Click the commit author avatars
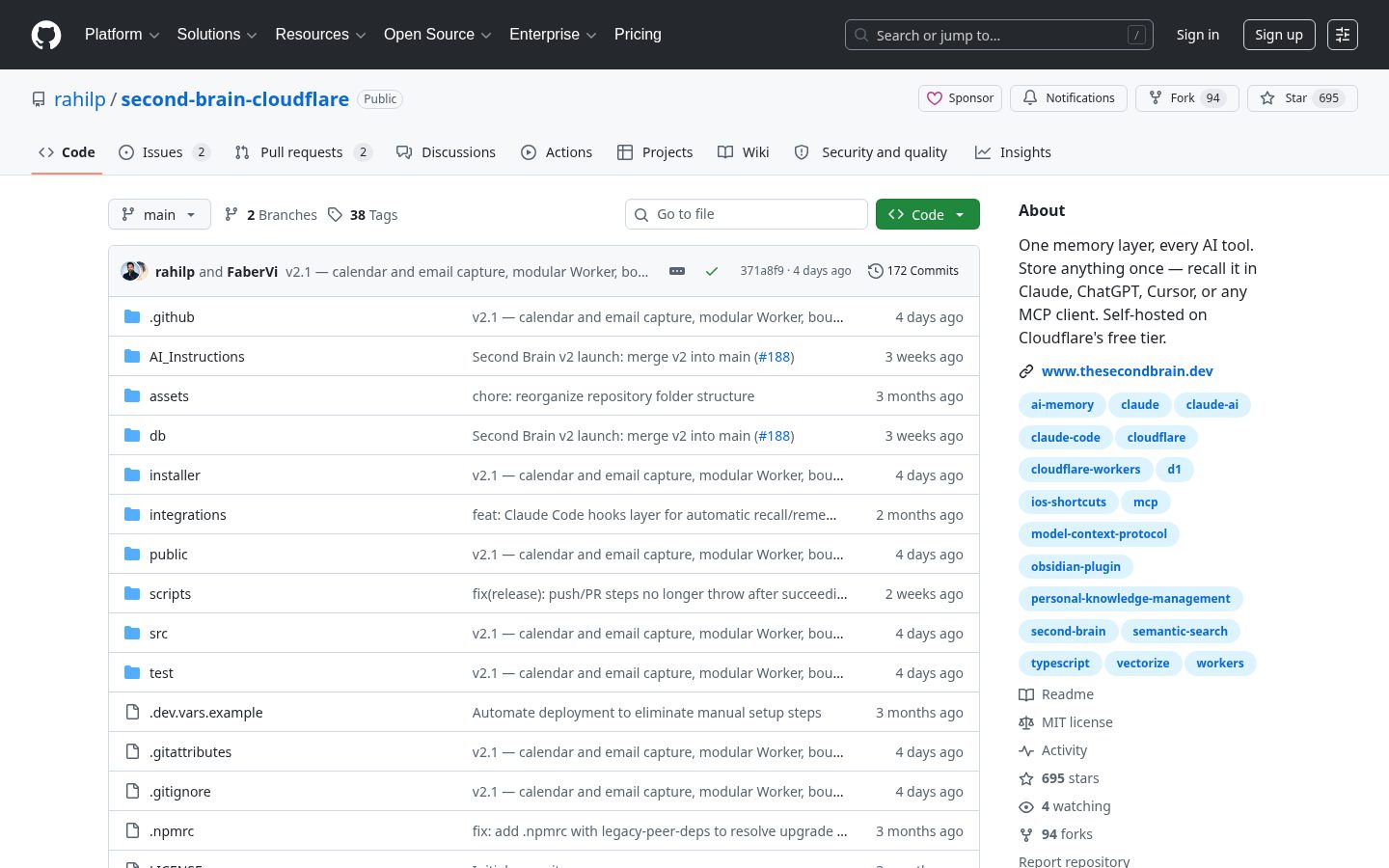The width and height of the screenshot is (1389, 868). coord(134,271)
